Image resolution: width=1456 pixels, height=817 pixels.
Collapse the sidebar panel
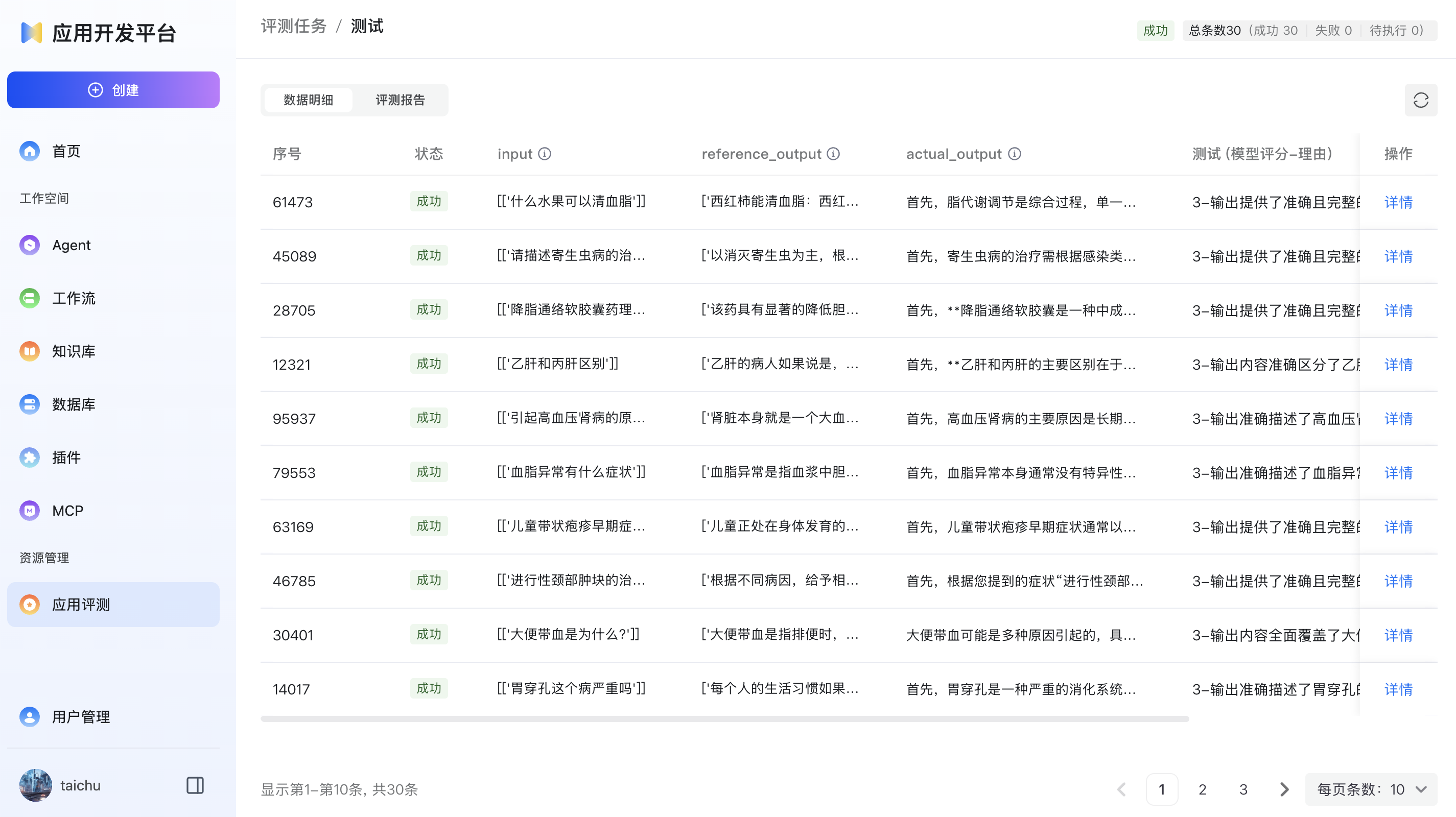click(x=195, y=785)
